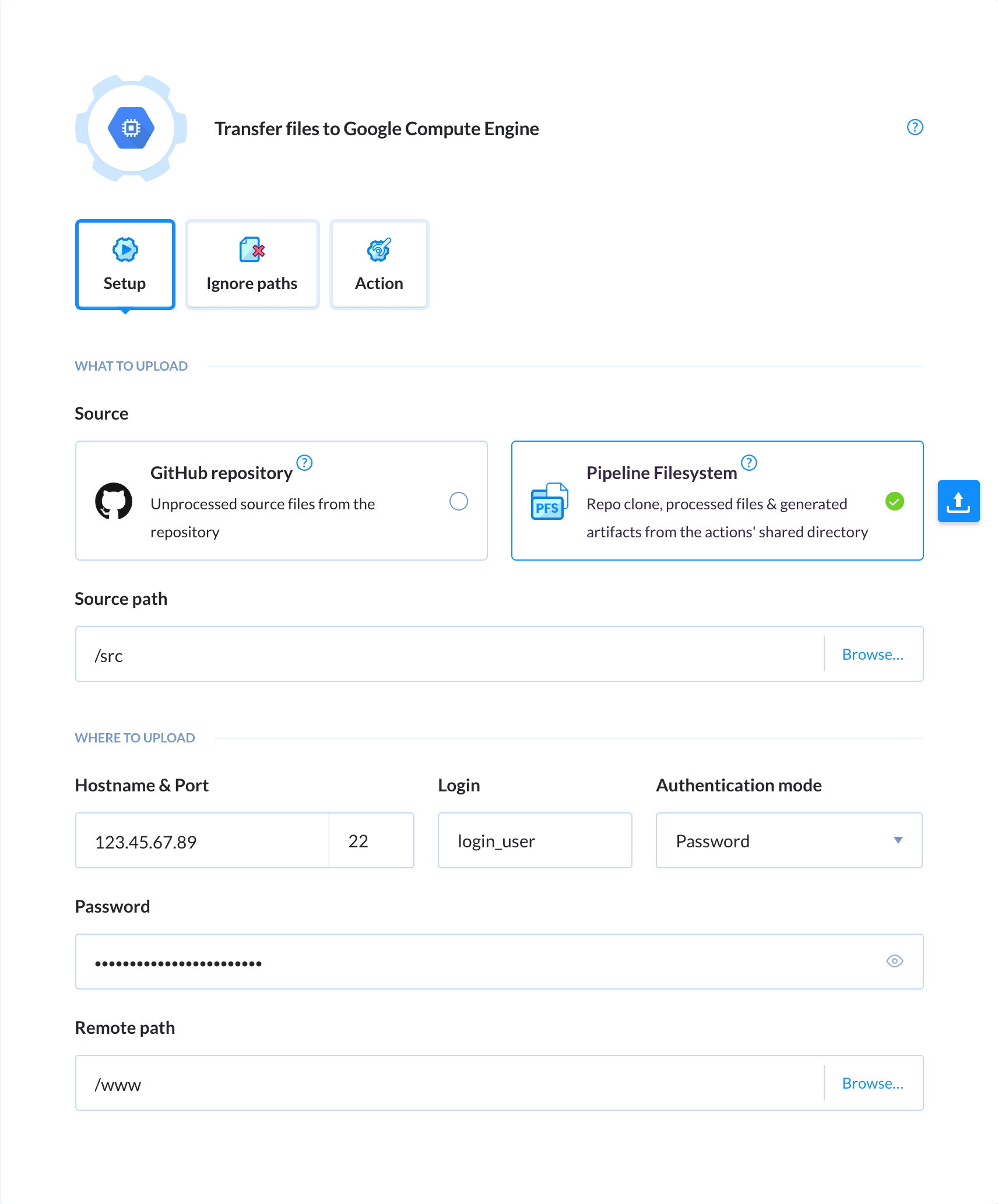
Task: Click the Pipeline Filesystem PFS files icon
Action: coord(549,501)
